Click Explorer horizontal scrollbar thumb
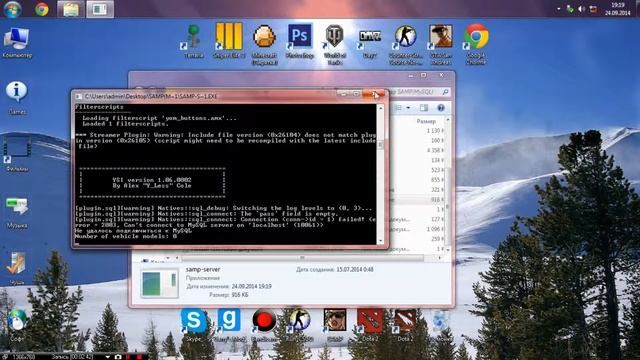640x360 pixels. click(x=302, y=258)
